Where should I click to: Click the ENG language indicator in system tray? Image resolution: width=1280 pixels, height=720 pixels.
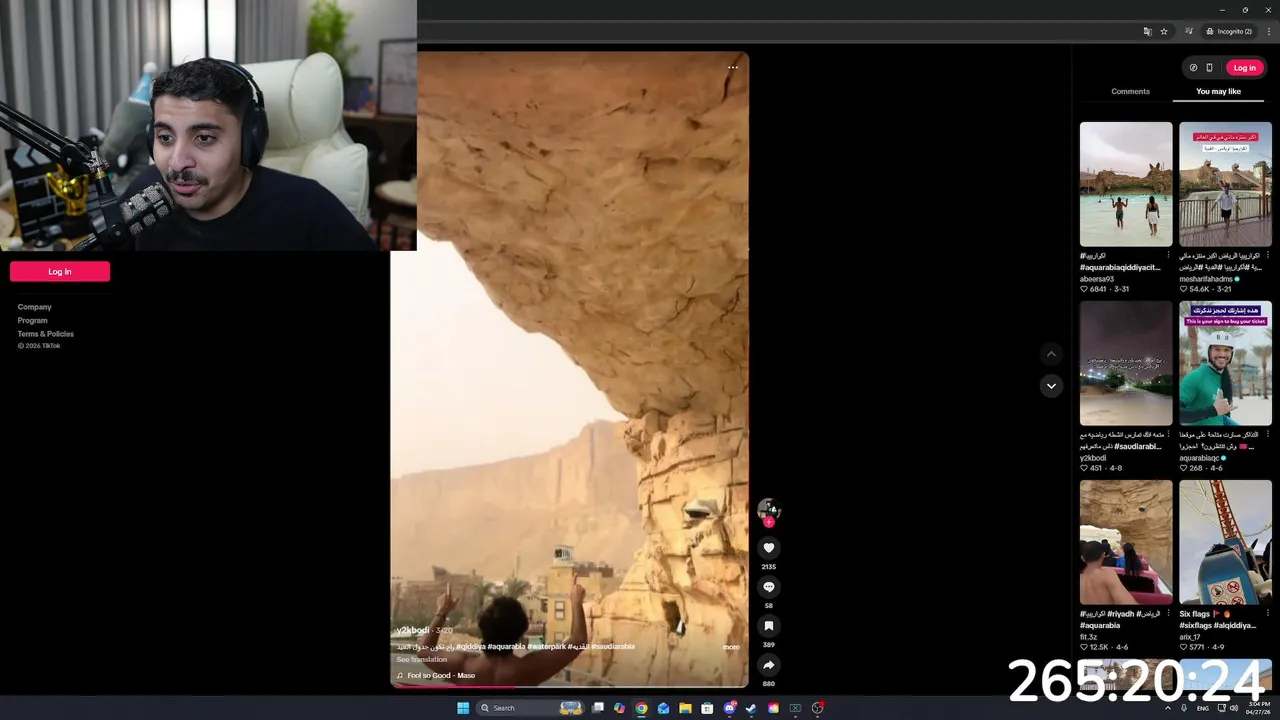point(1203,708)
